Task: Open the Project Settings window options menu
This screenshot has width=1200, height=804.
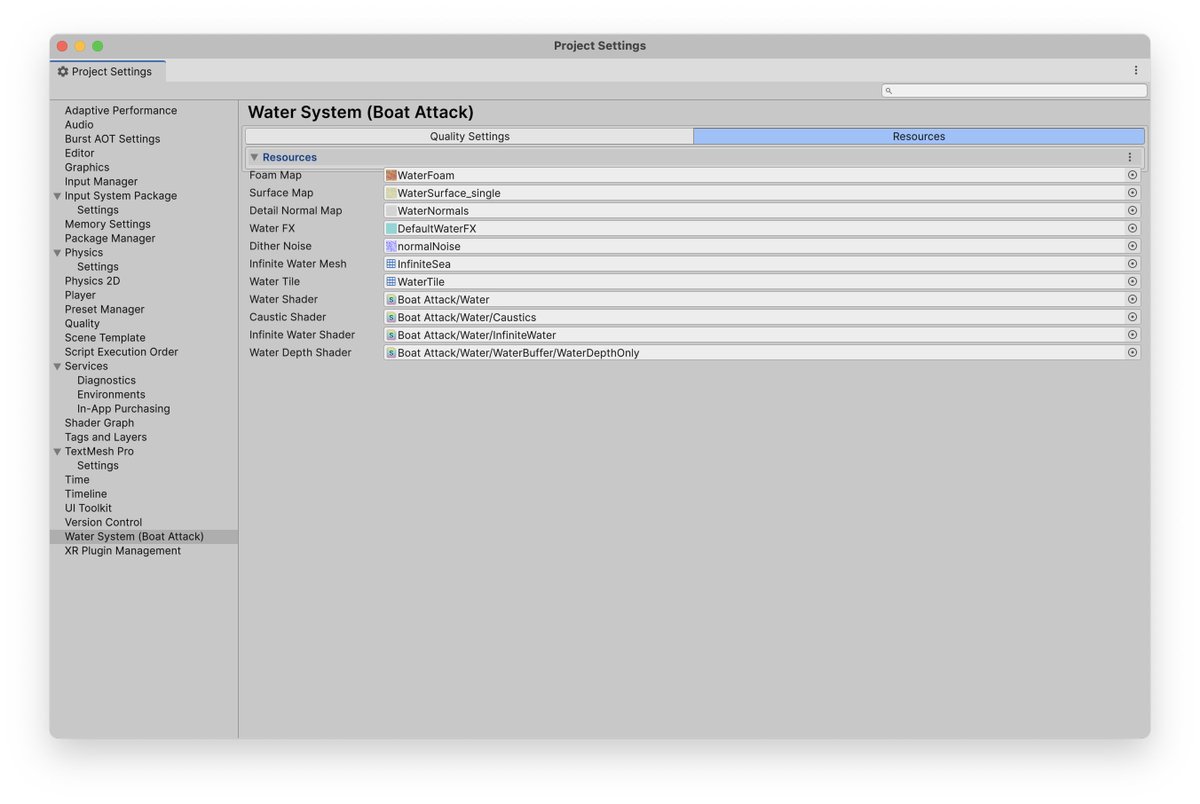Action: [1136, 71]
